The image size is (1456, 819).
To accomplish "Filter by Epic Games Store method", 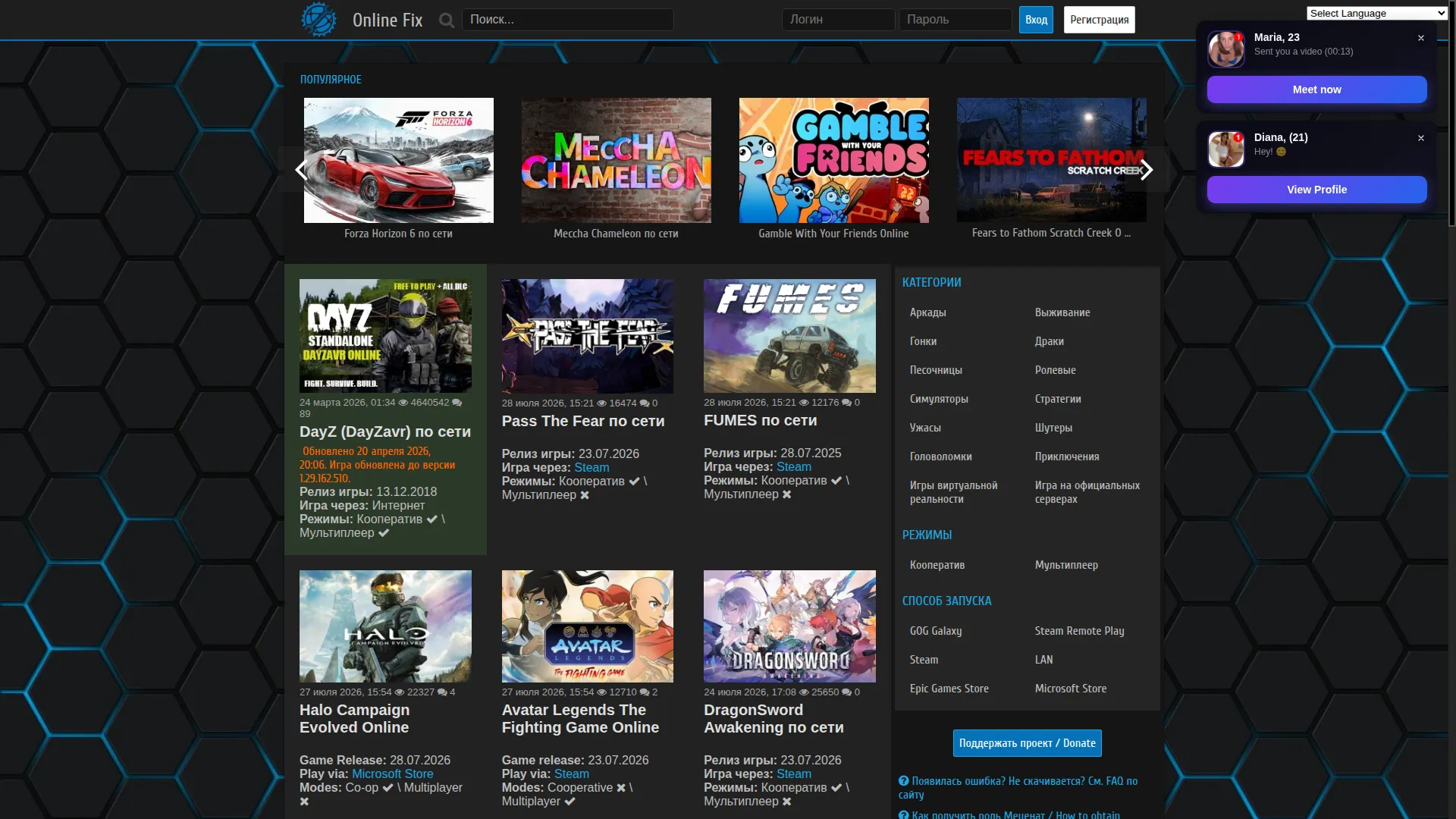I will point(949,689).
